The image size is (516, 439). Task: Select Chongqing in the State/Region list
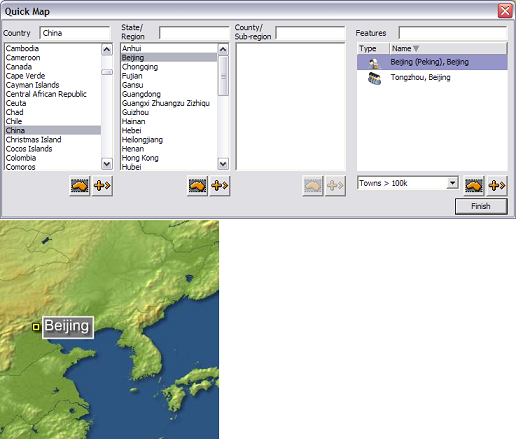pyautogui.click(x=140, y=67)
